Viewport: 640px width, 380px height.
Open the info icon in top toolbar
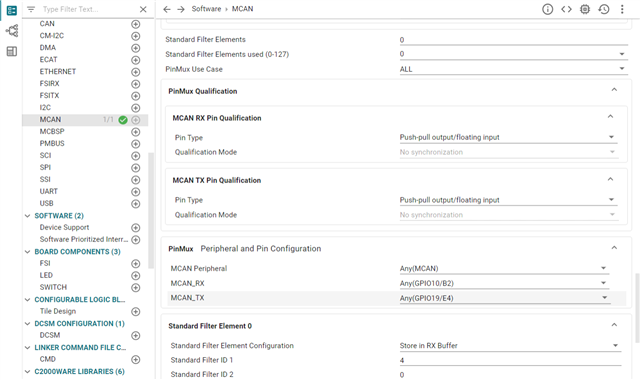547,9
